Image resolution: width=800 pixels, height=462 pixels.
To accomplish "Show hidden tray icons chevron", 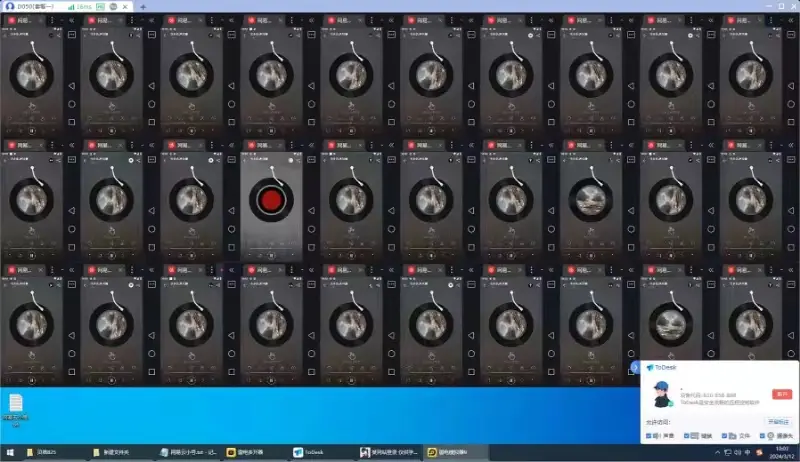I will click(717, 452).
